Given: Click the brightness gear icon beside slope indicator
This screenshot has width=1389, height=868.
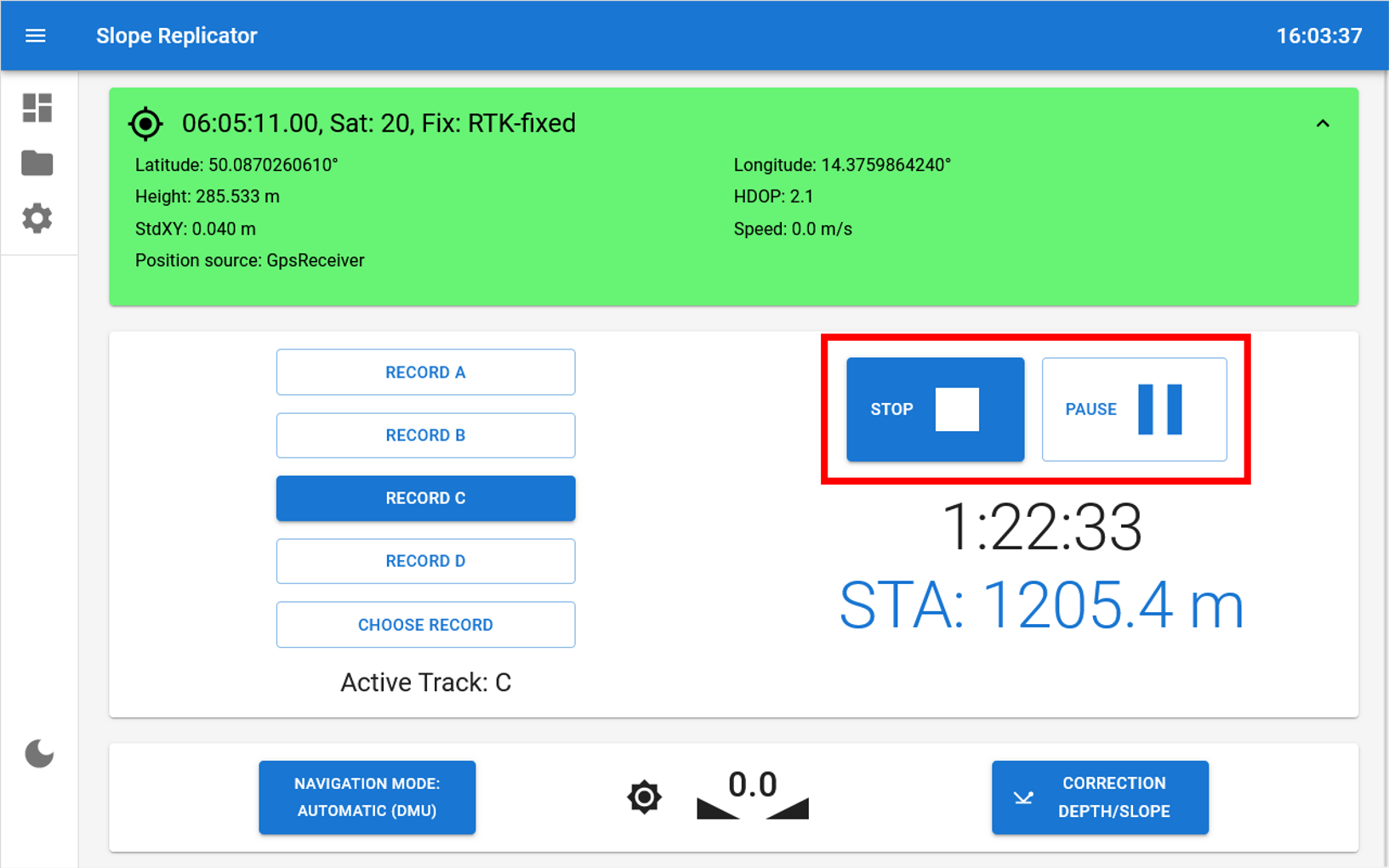Looking at the screenshot, I should pyautogui.click(x=644, y=797).
